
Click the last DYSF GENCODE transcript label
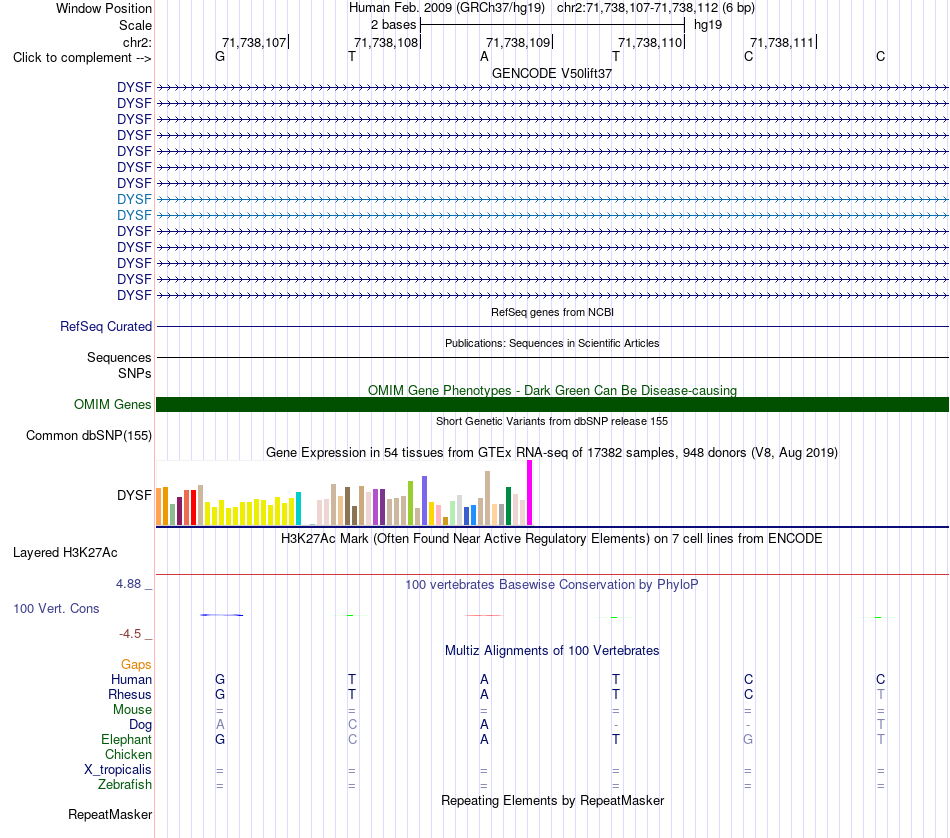point(134,295)
